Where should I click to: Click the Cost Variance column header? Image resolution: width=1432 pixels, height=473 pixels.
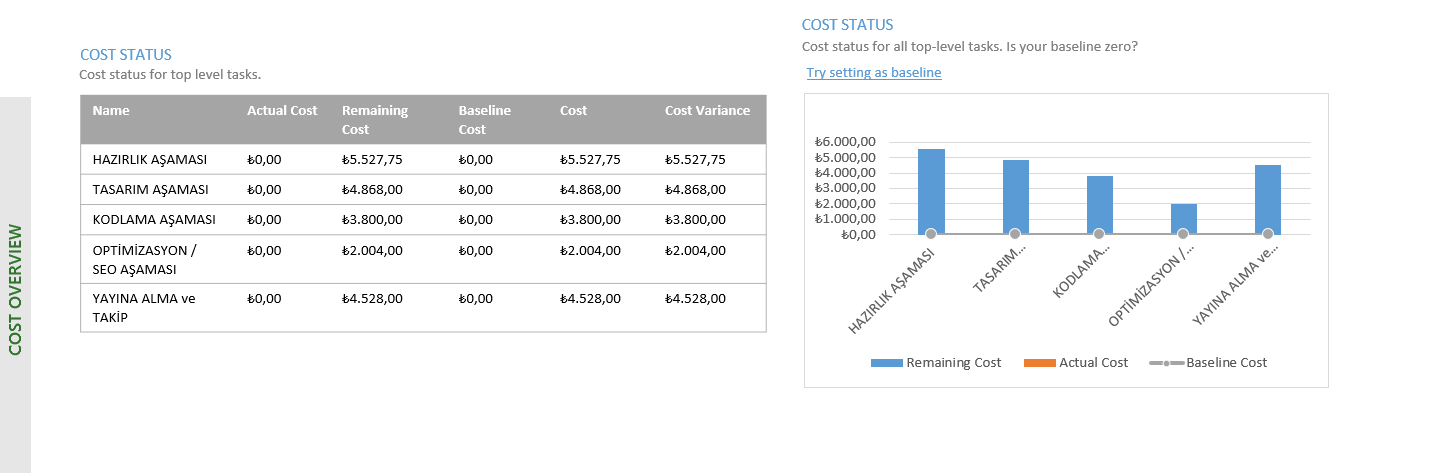707,111
